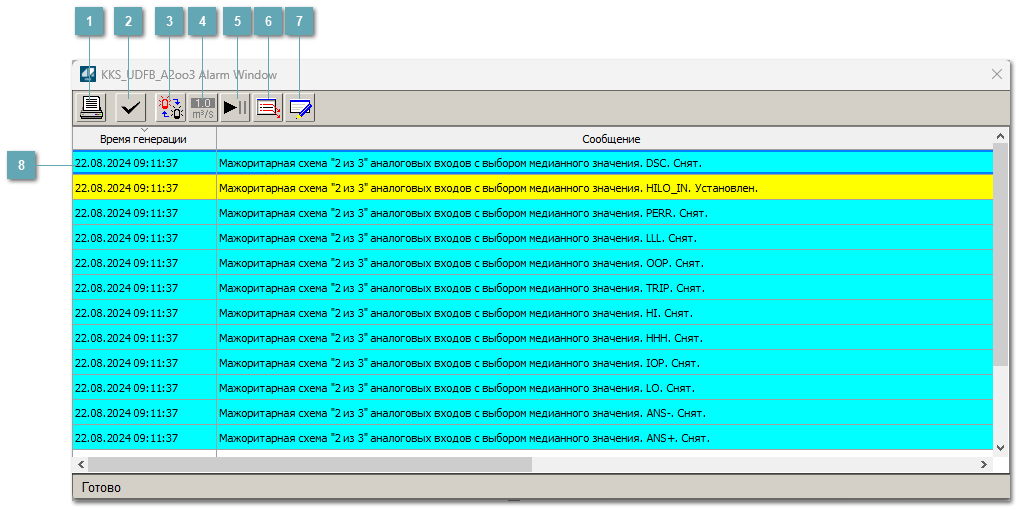
Task: Click right arrow of horizontal scrollbar
Action: click(984, 465)
